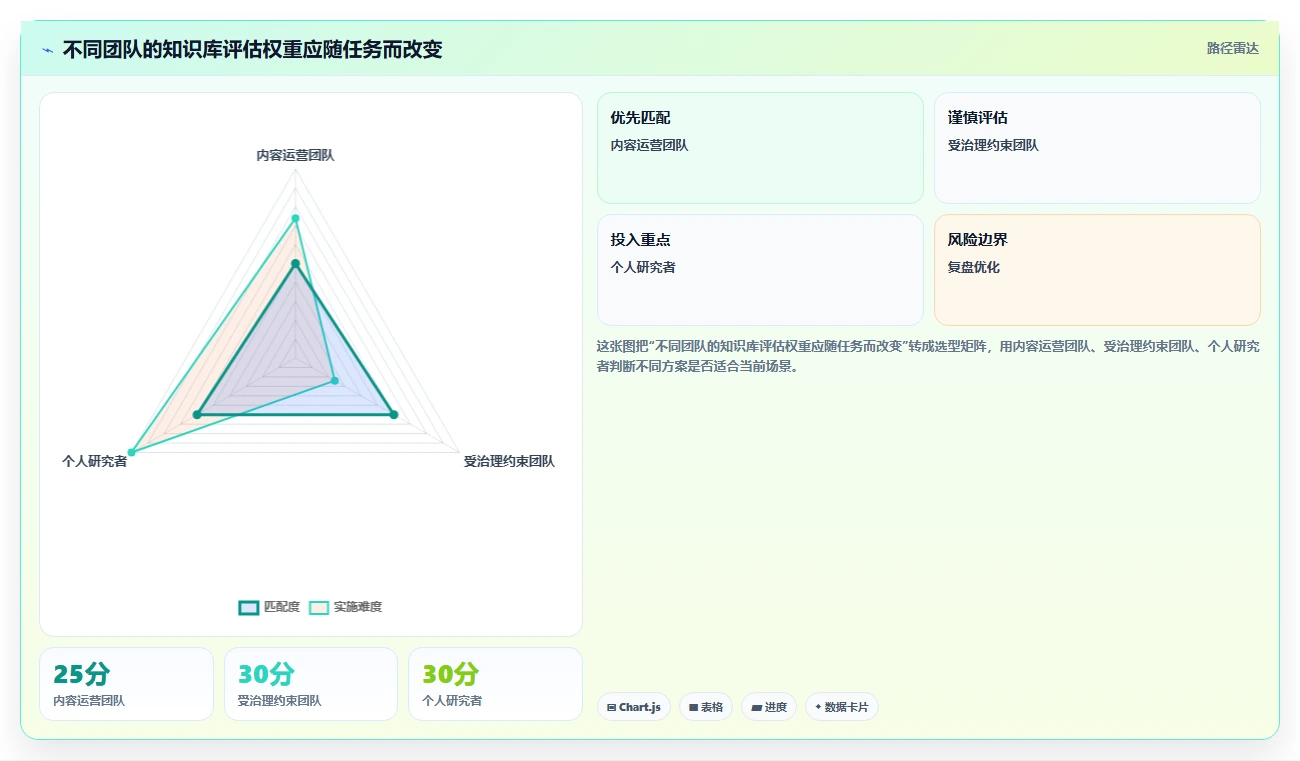Screen dimensions: 1300x761
Task: Click the 实施难度 point on 内容运营团队 axis
Action: tap(295, 217)
